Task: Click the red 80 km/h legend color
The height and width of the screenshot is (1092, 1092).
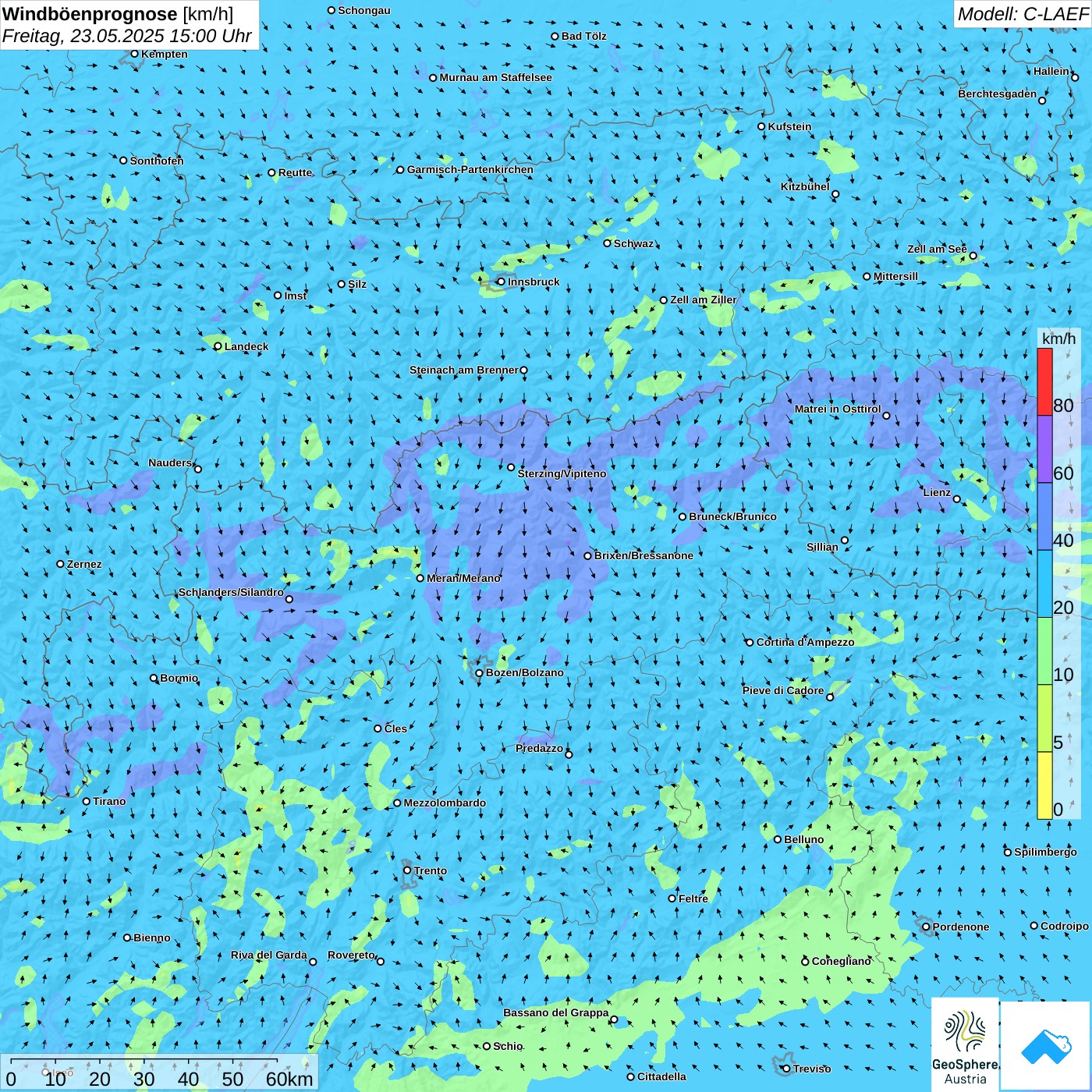Action: tap(1044, 381)
